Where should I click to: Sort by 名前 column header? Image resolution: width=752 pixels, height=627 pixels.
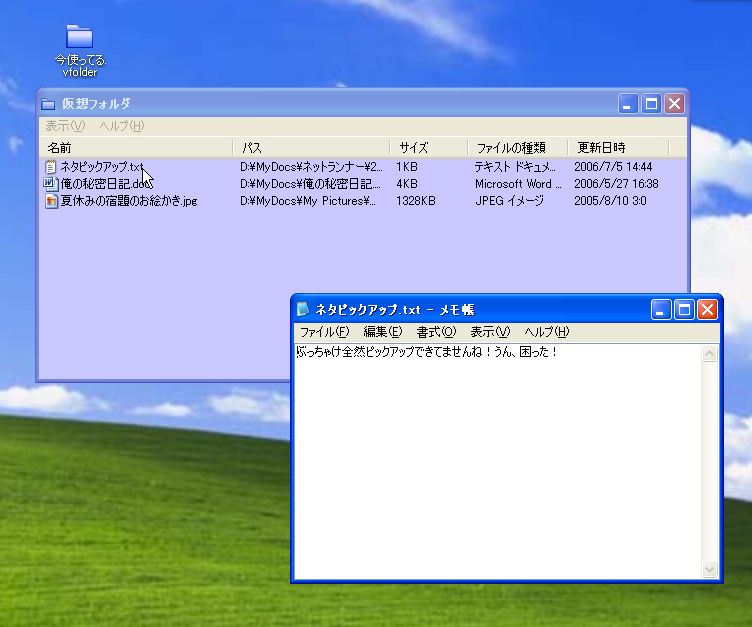(x=137, y=148)
